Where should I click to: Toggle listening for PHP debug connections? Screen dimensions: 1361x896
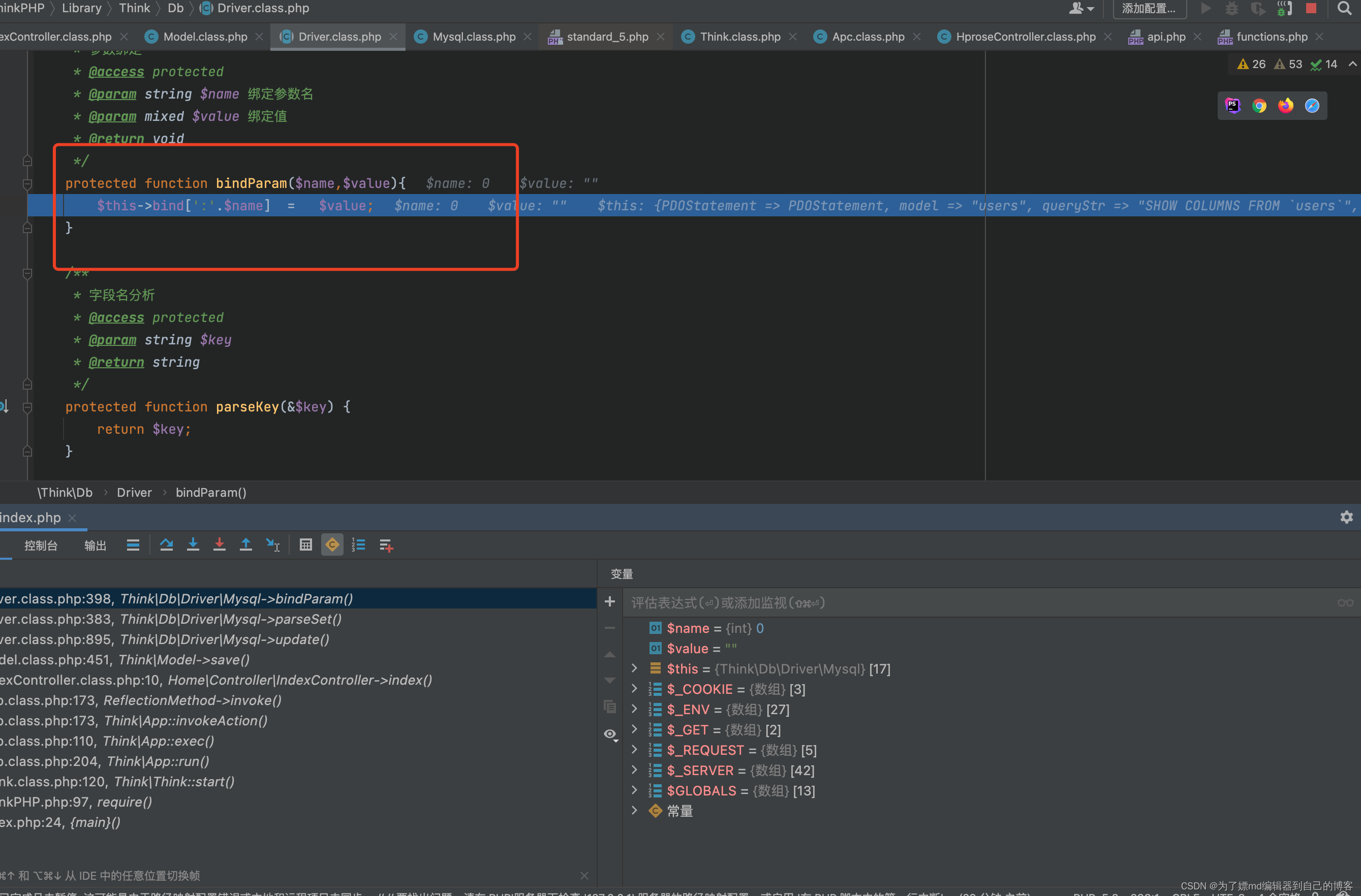click(1284, 8)
